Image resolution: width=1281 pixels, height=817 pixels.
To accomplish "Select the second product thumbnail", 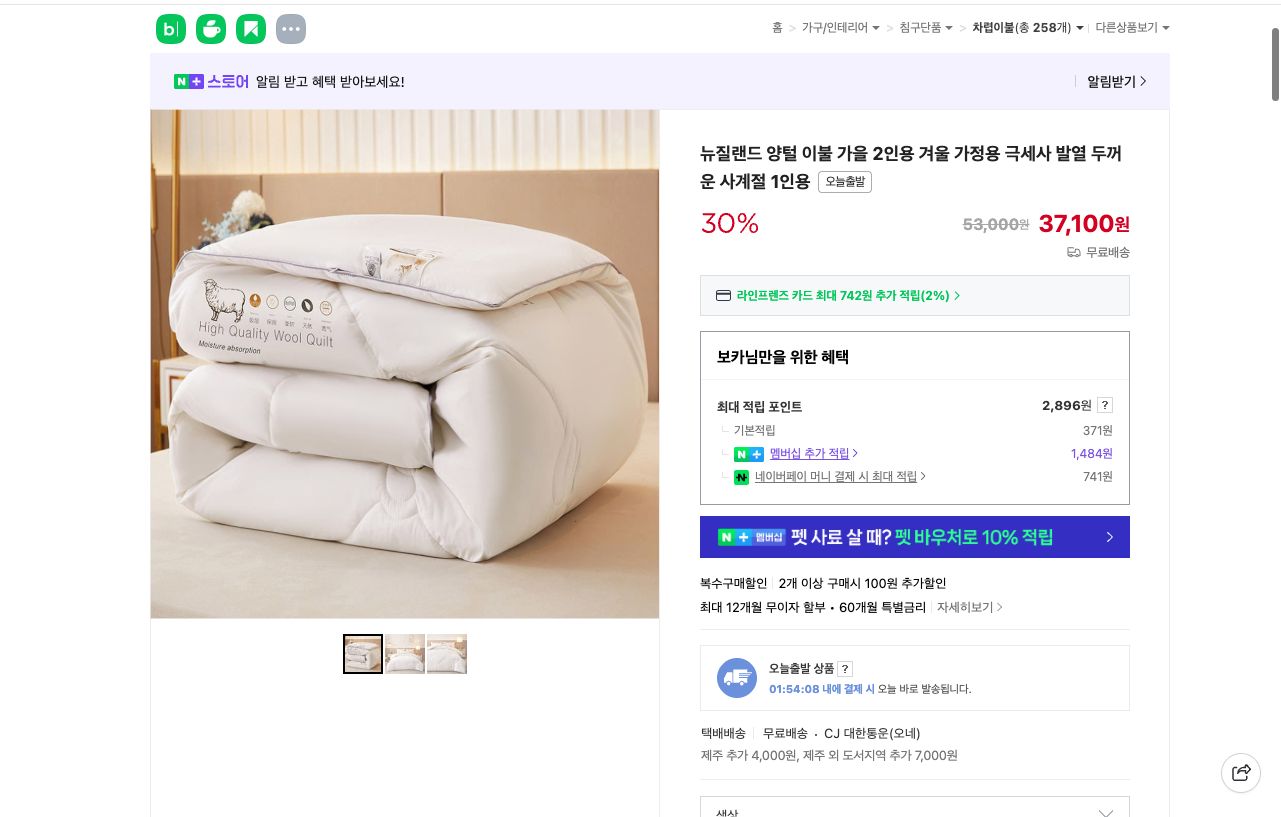I will point(404,653).
